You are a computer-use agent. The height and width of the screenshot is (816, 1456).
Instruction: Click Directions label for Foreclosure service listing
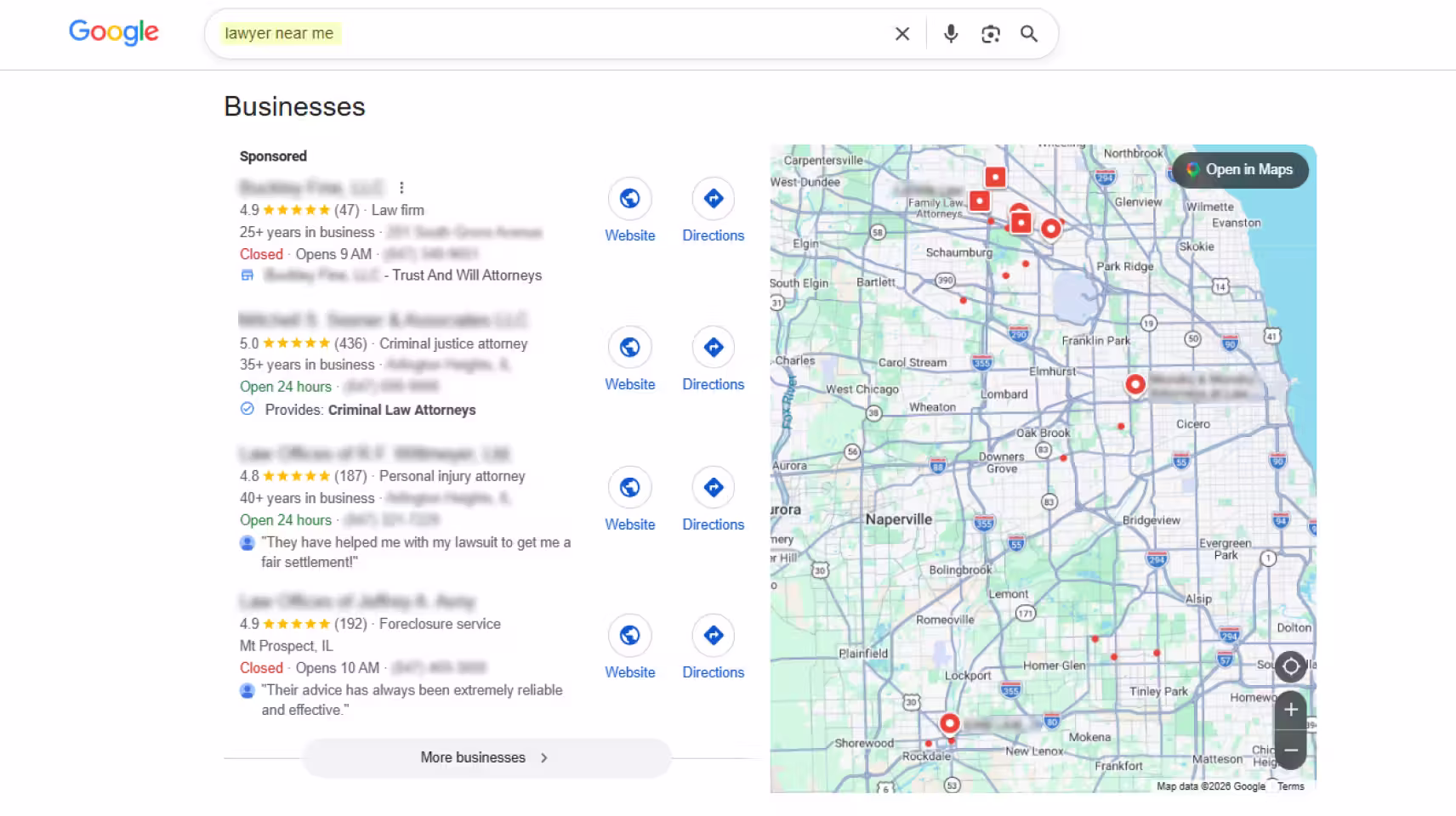[x=714, y=672]
